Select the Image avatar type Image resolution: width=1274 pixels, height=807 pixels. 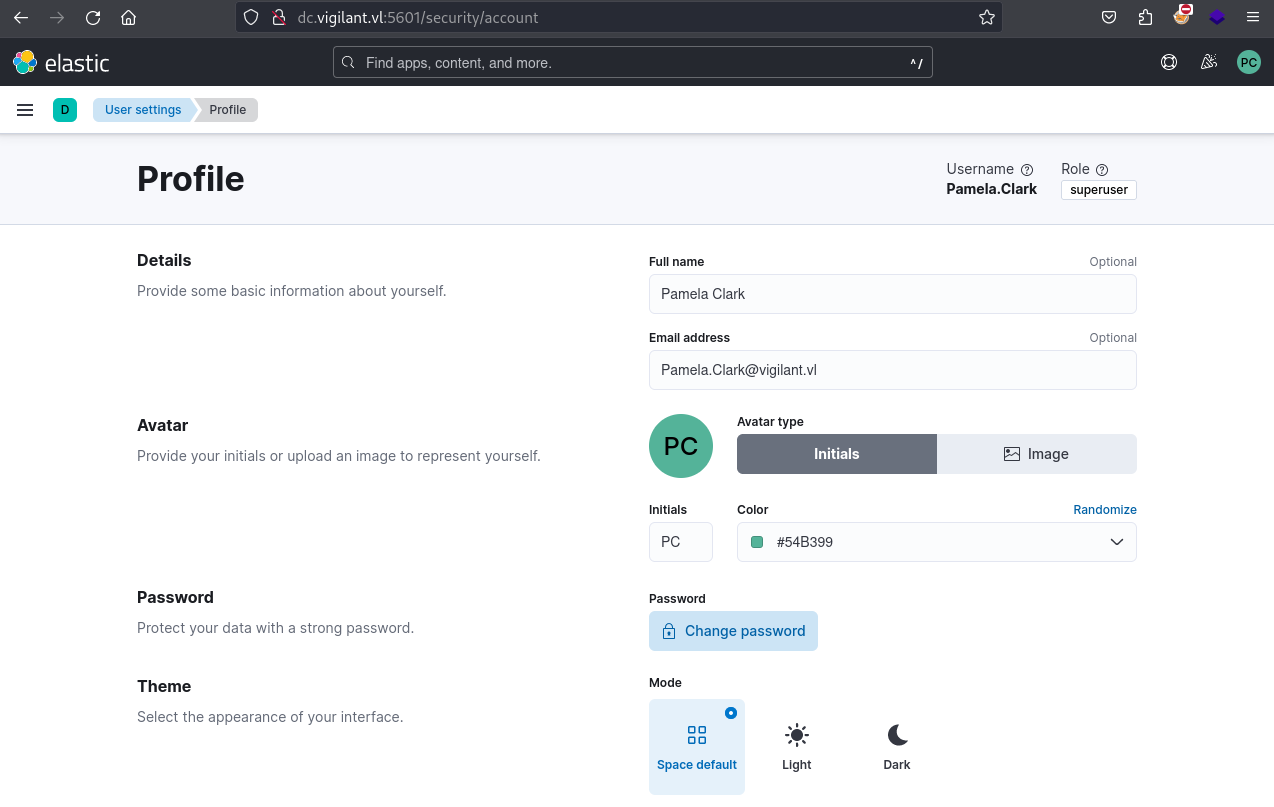[x=1037, y=454]
